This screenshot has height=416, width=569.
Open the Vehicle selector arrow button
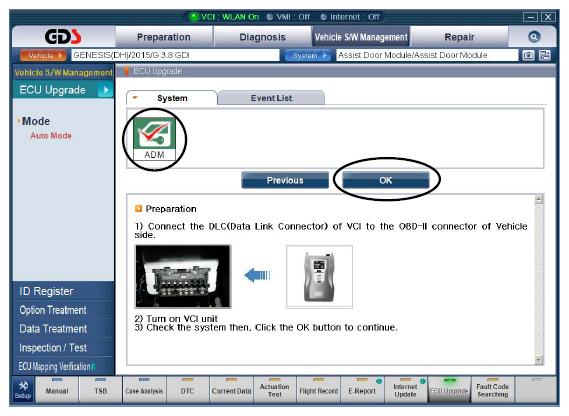pyautogui.click(x=43, y=56)
